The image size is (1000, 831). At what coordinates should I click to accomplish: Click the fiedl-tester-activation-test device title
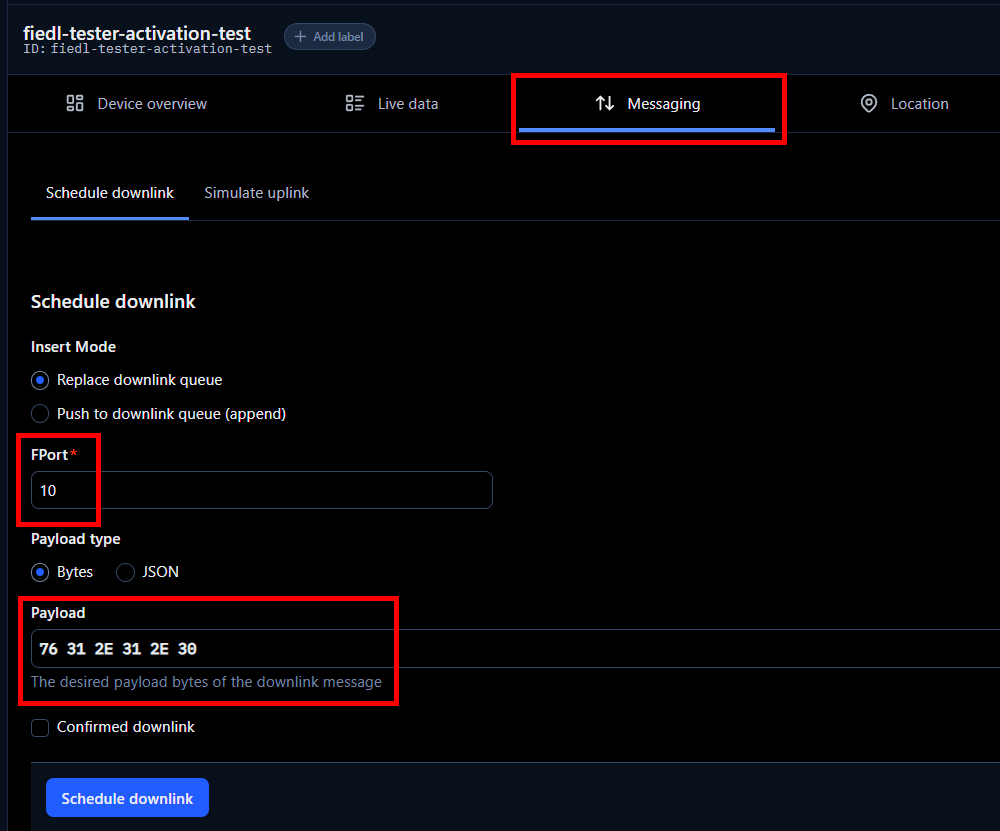(137, 33)
